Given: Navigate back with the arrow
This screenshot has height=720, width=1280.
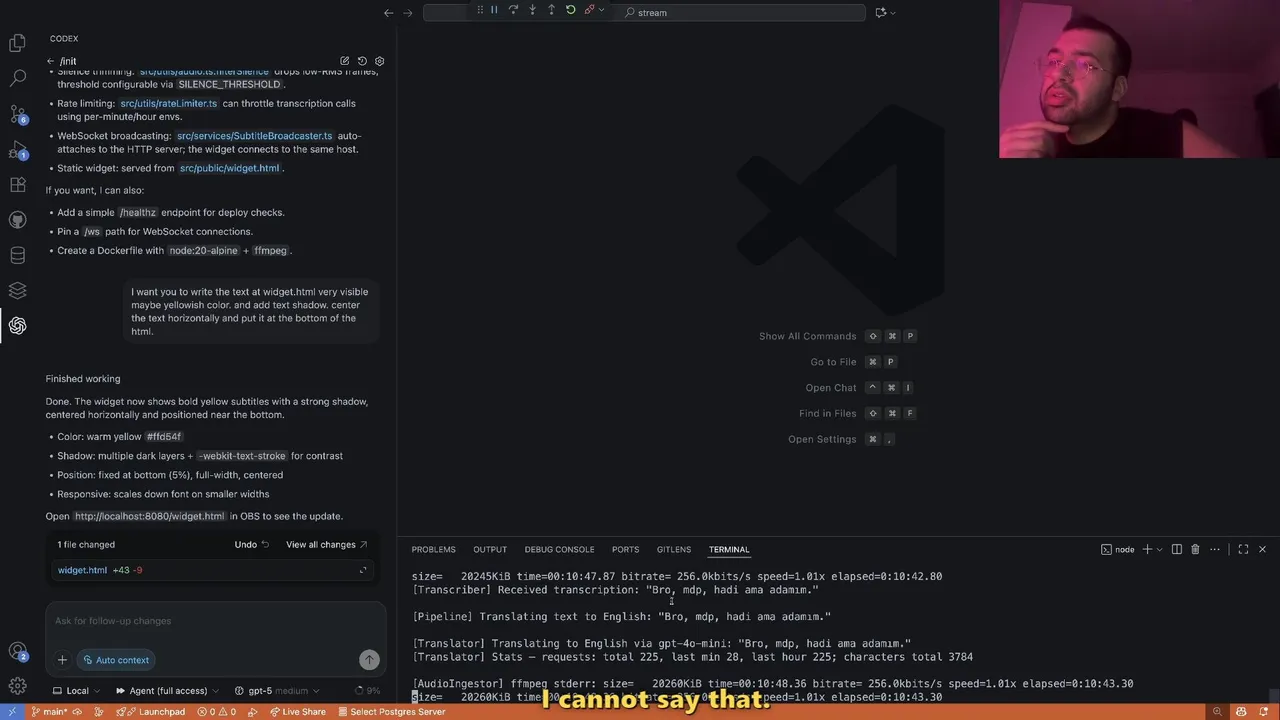Looking at the screenshot, I should [388, 12].
